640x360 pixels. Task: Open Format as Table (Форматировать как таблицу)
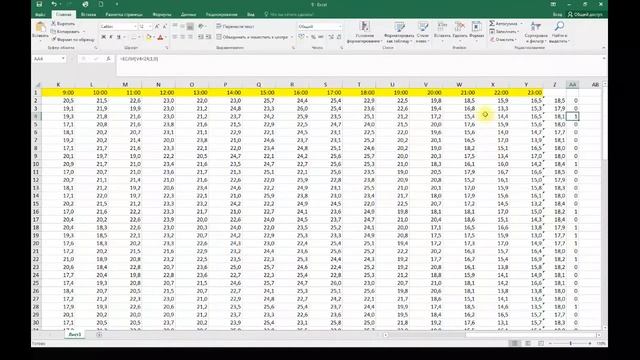399,33
